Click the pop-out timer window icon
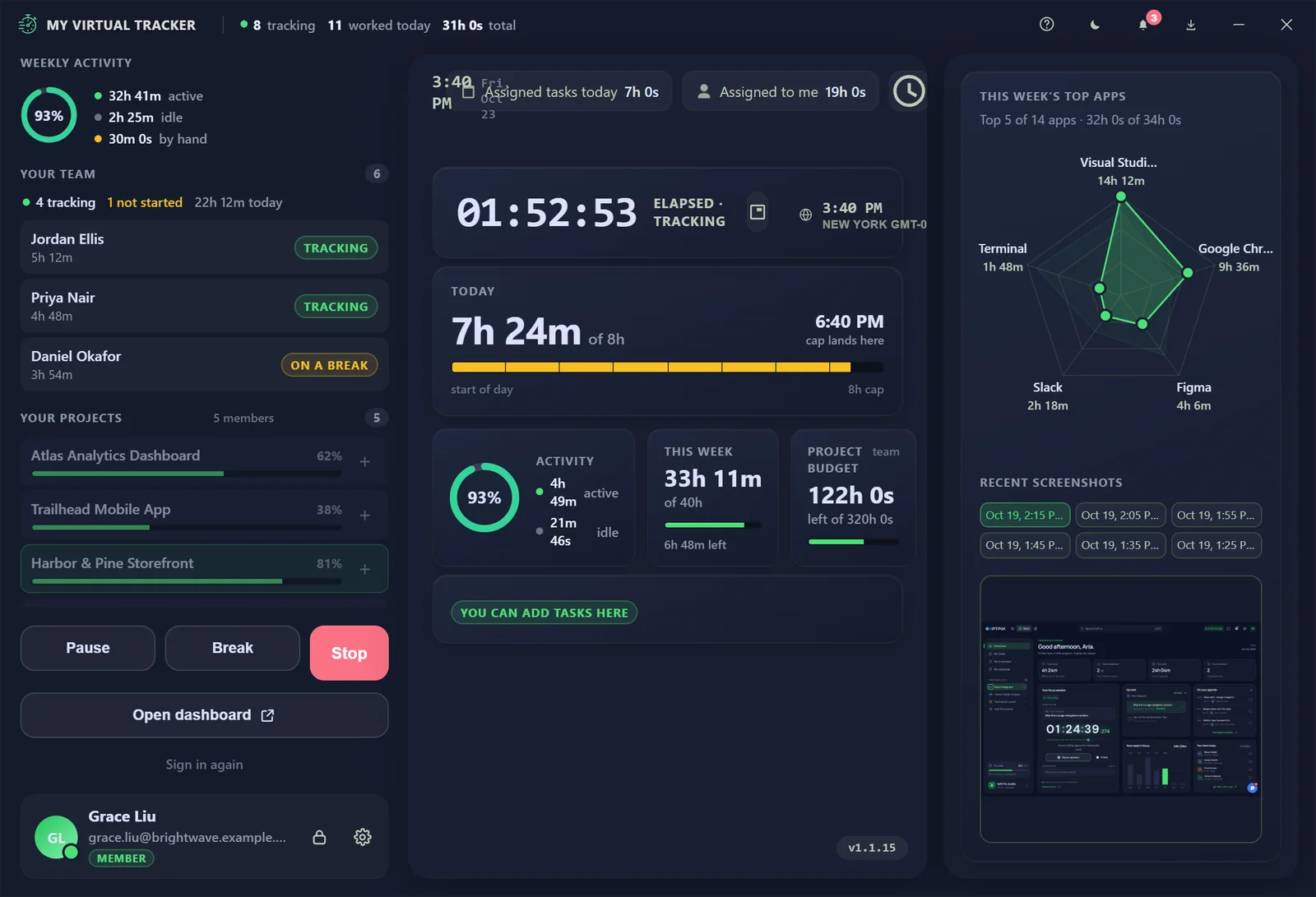The width and height of the screenshot is (1316, 897). tap(758, 212)
